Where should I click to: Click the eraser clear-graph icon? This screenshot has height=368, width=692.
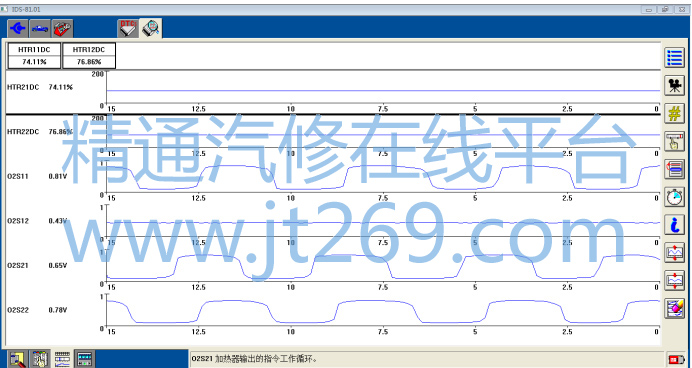pos(674,308)
